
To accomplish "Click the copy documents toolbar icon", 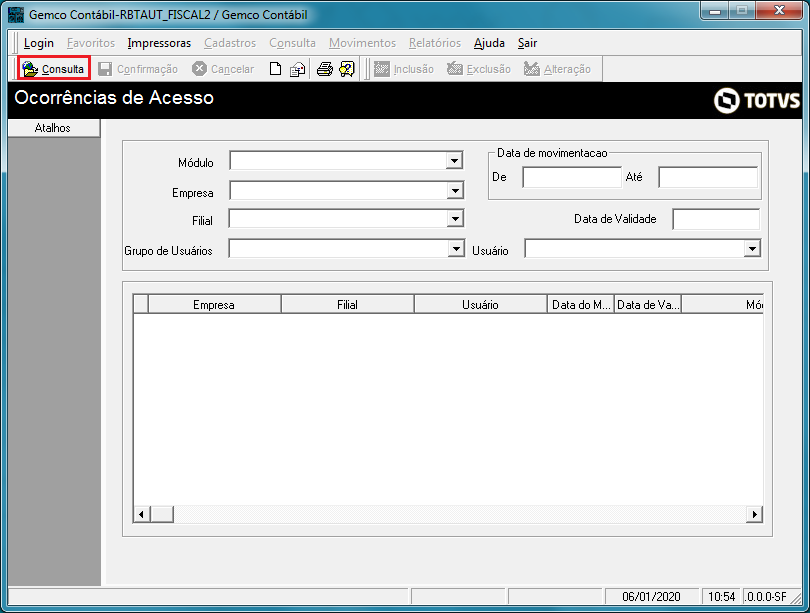I will 298,69.
